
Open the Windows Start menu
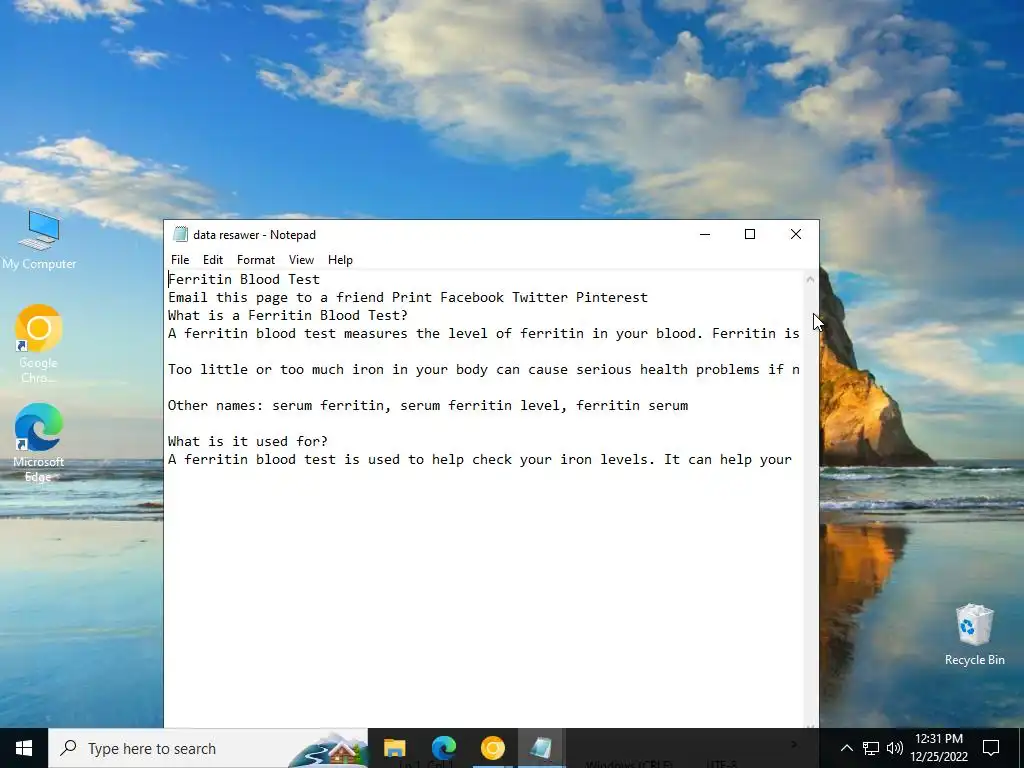(x=24, y=748)
